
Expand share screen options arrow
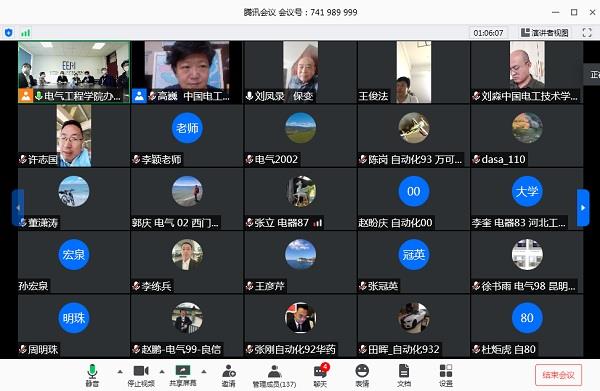coord(204,371)
